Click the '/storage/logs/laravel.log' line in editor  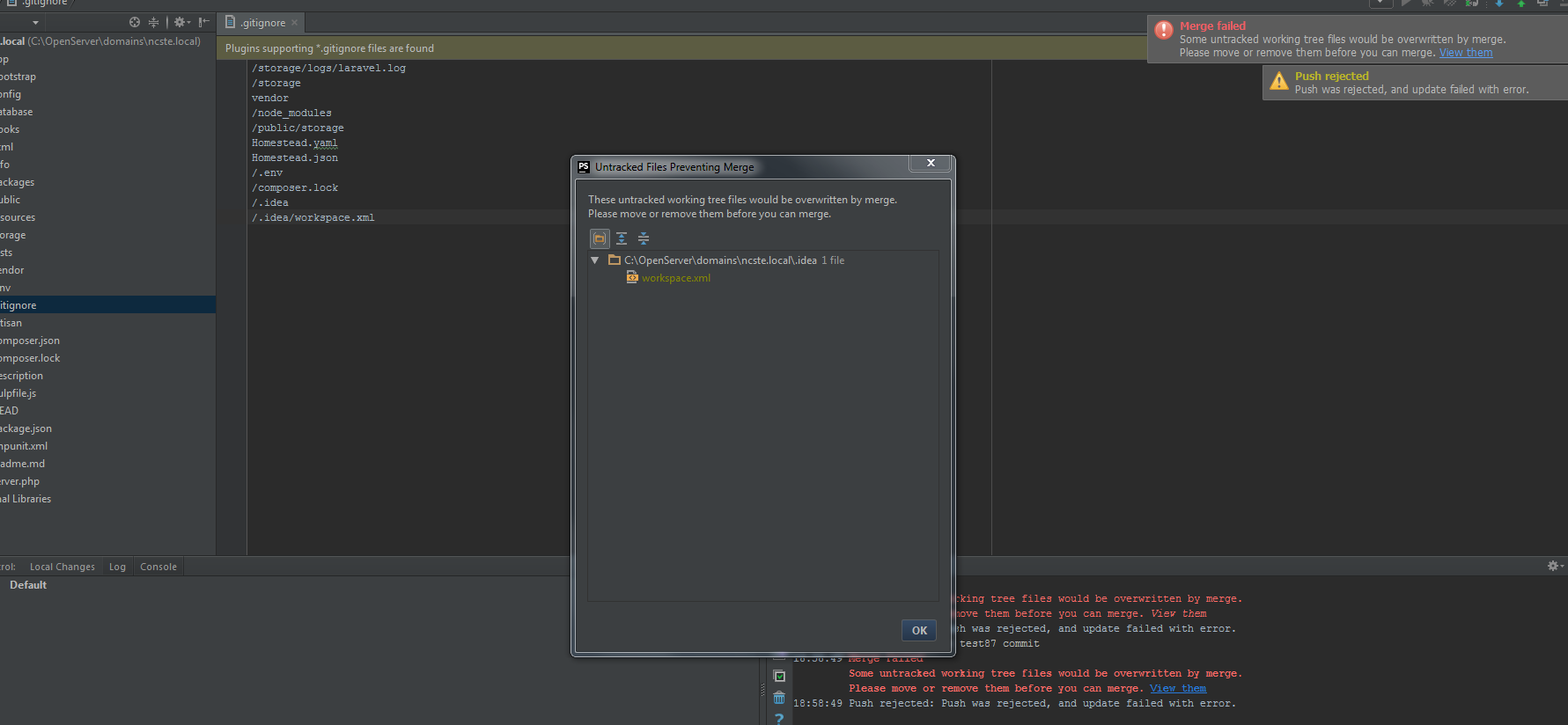click(328, 68)
